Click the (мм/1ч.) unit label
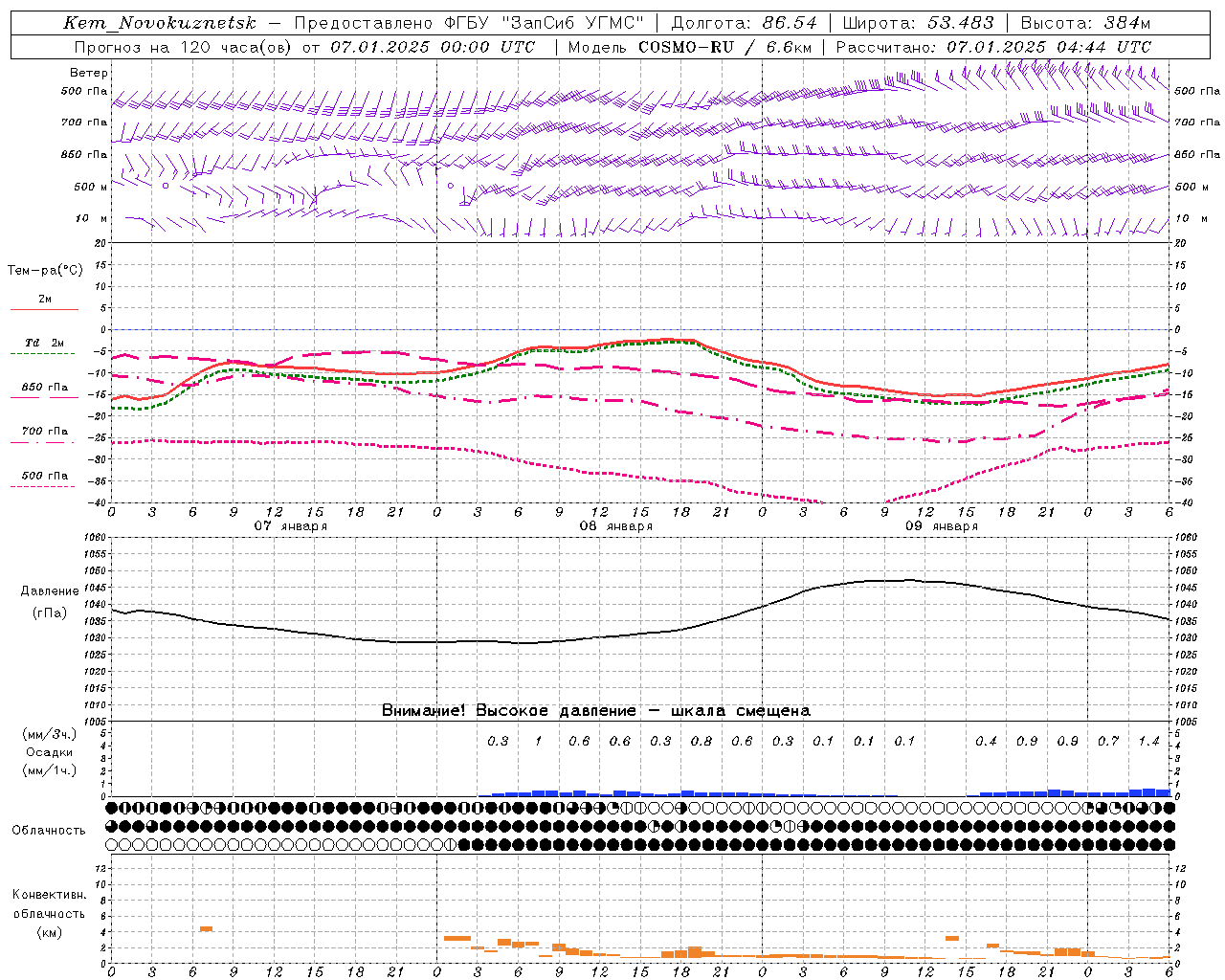 49,770
